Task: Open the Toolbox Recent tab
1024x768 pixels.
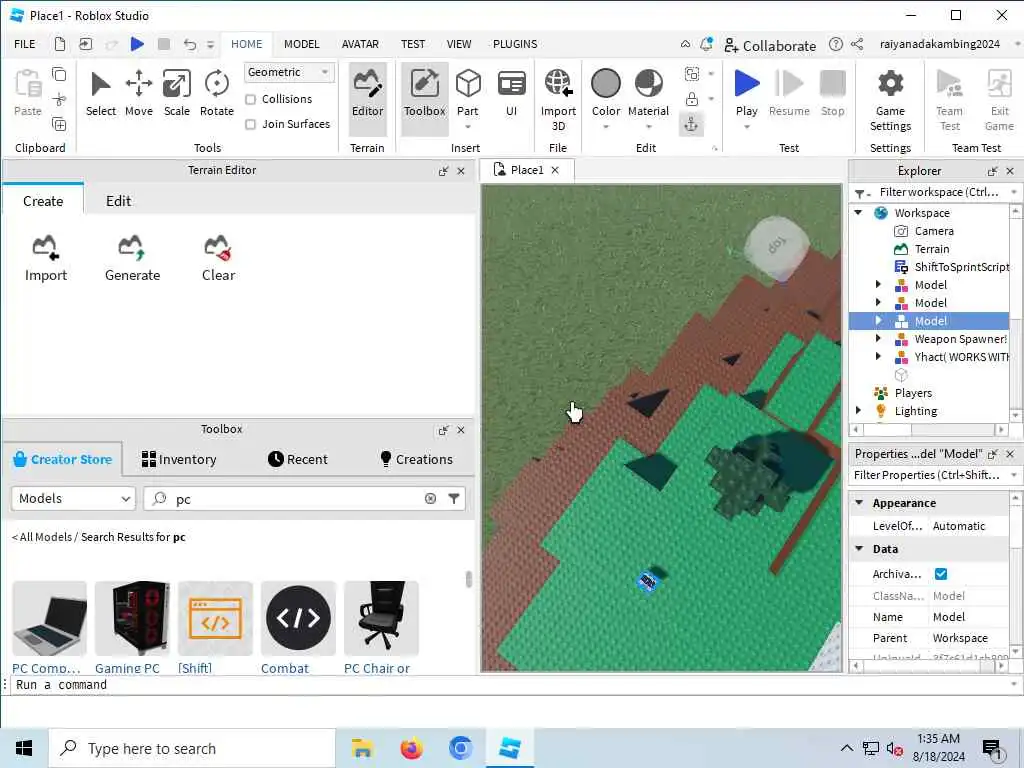Action: (298, 459)
